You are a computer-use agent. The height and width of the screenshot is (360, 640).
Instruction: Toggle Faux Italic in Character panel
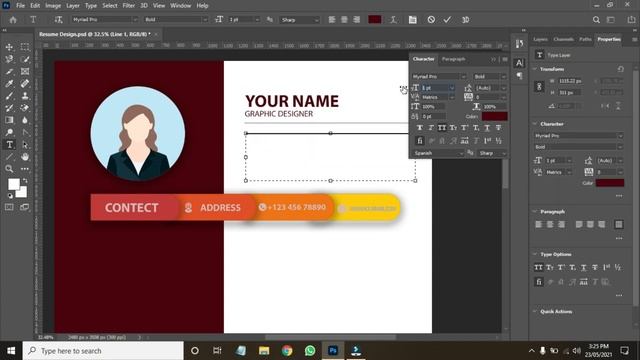(x=431, y=128)
